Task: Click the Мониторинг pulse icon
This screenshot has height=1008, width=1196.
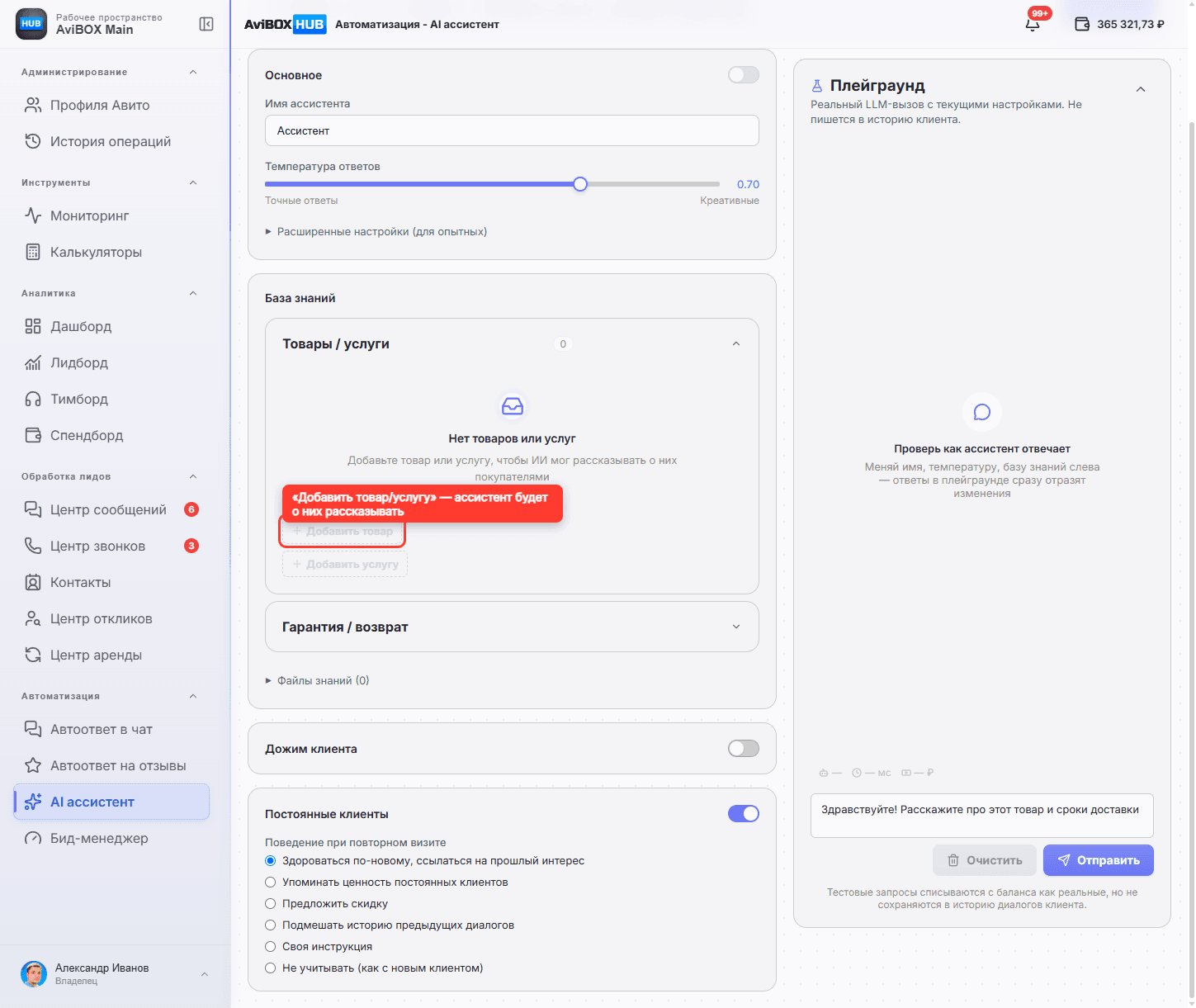Action: point(33,215)
